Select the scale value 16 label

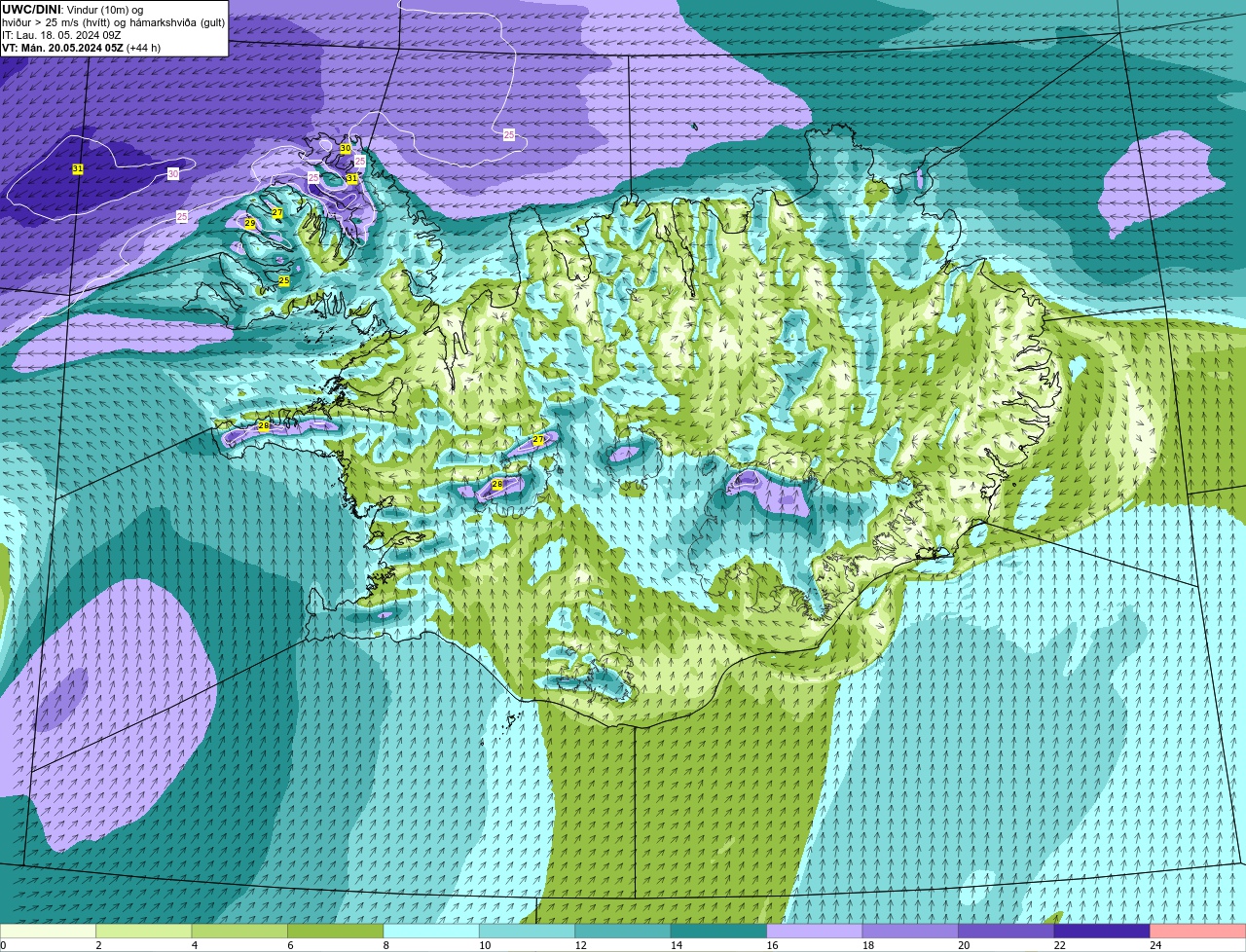(772, 944)
